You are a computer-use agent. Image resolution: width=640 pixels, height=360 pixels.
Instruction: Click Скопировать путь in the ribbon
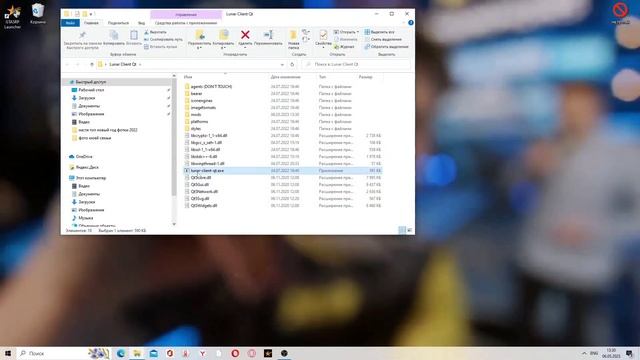click(163, 39)
